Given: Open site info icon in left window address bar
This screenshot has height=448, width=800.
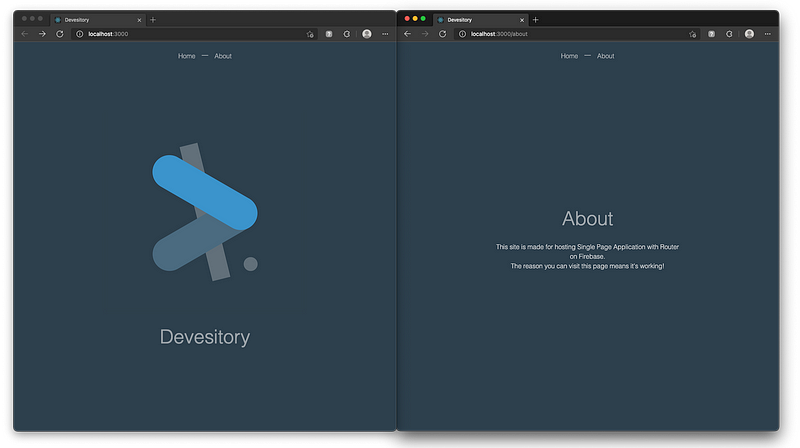Looking at the screenshot, I should coord(80,34).
